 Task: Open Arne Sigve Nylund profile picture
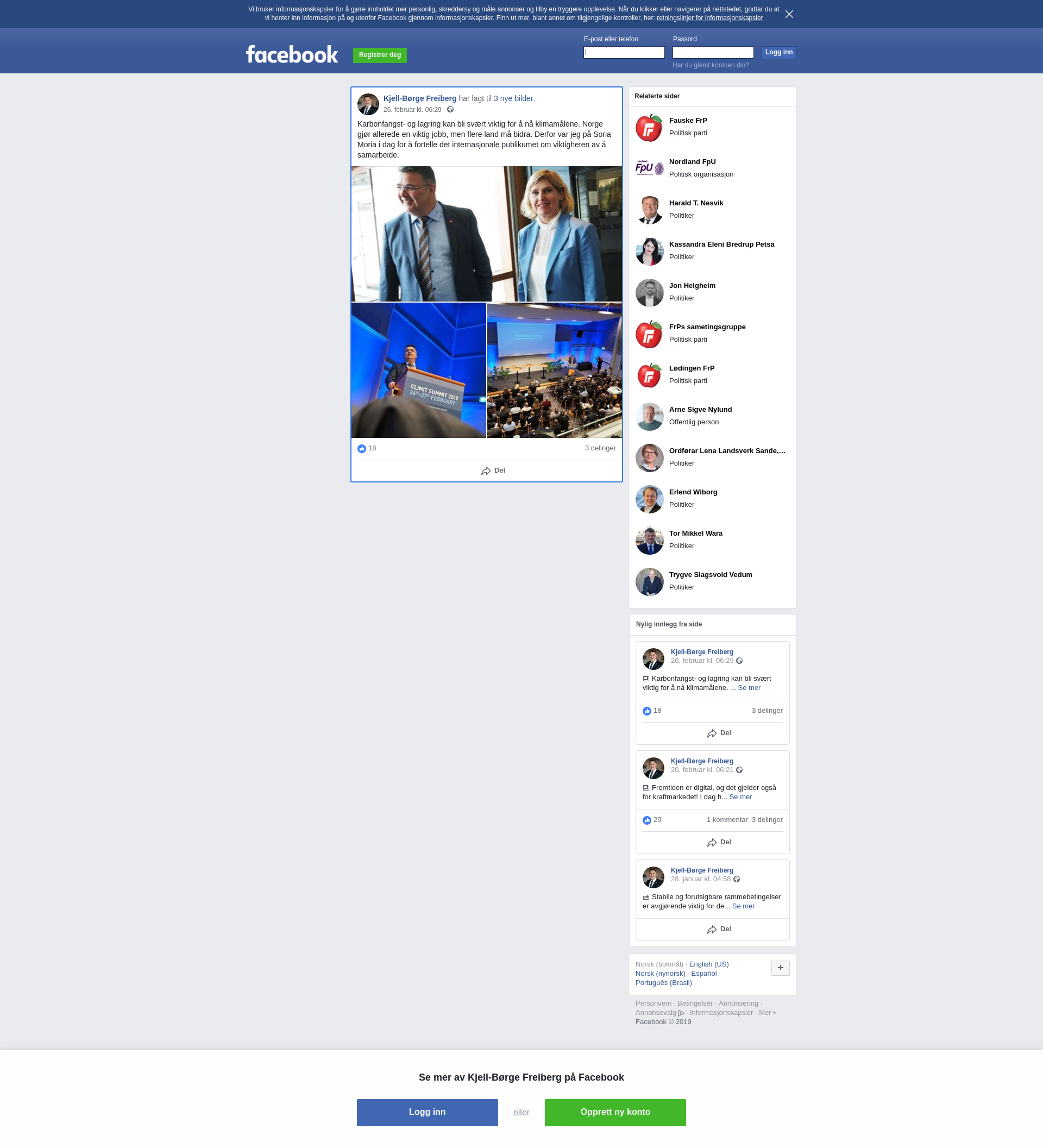649,416
